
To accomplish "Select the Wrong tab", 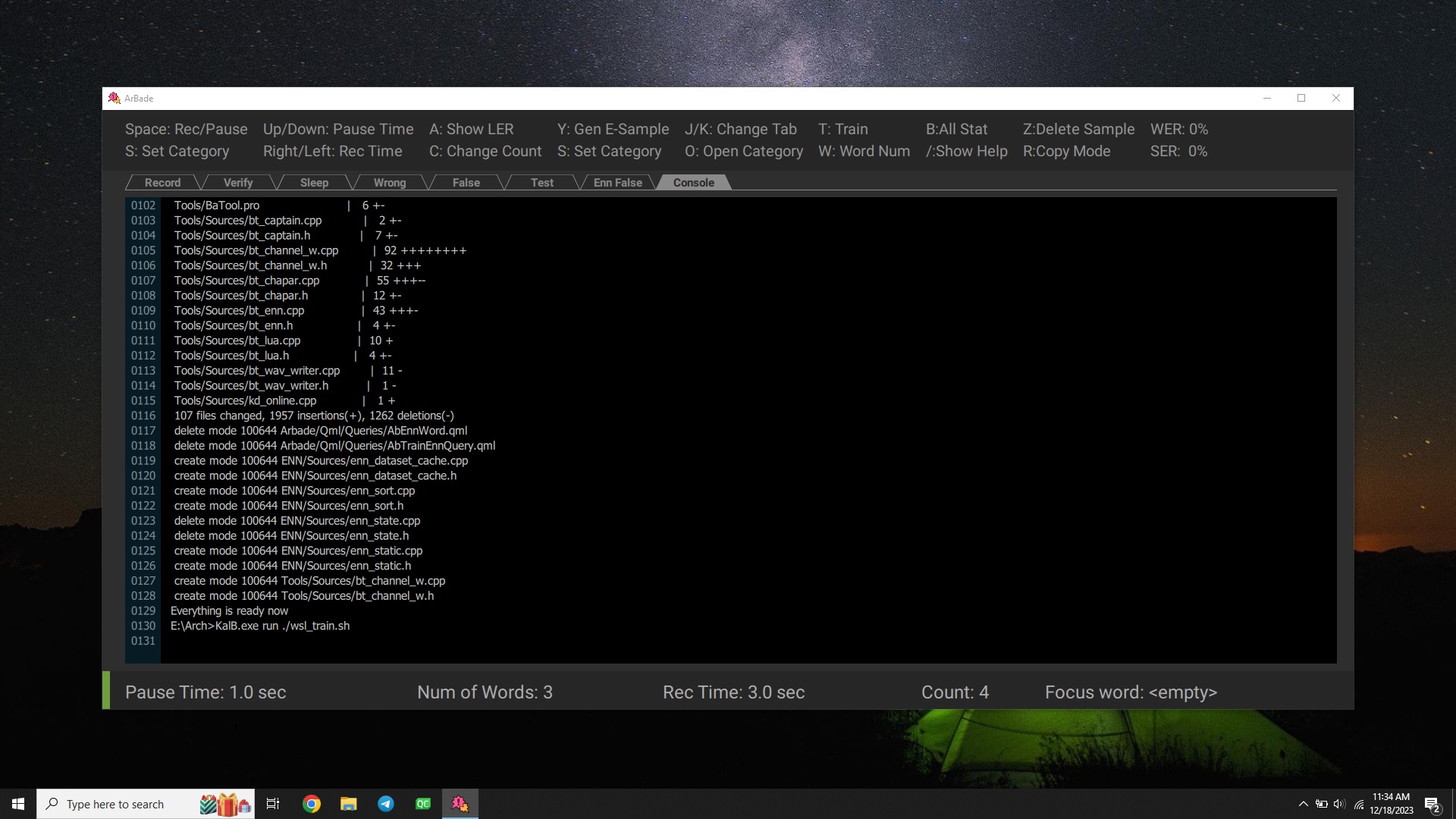I will point(390,183).
